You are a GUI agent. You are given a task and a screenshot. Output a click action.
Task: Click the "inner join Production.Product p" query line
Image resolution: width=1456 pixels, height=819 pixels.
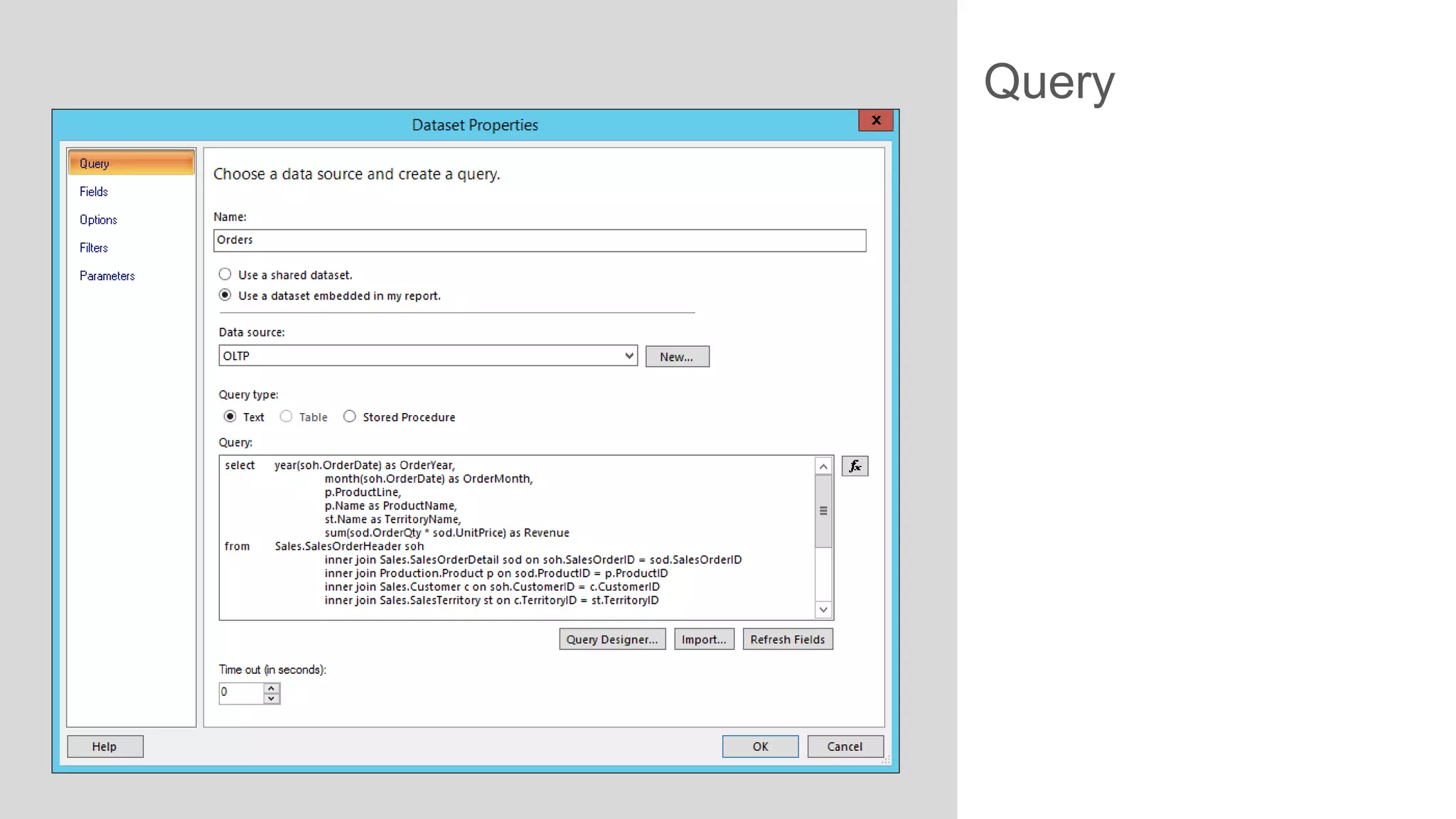[x=496, y=573]
